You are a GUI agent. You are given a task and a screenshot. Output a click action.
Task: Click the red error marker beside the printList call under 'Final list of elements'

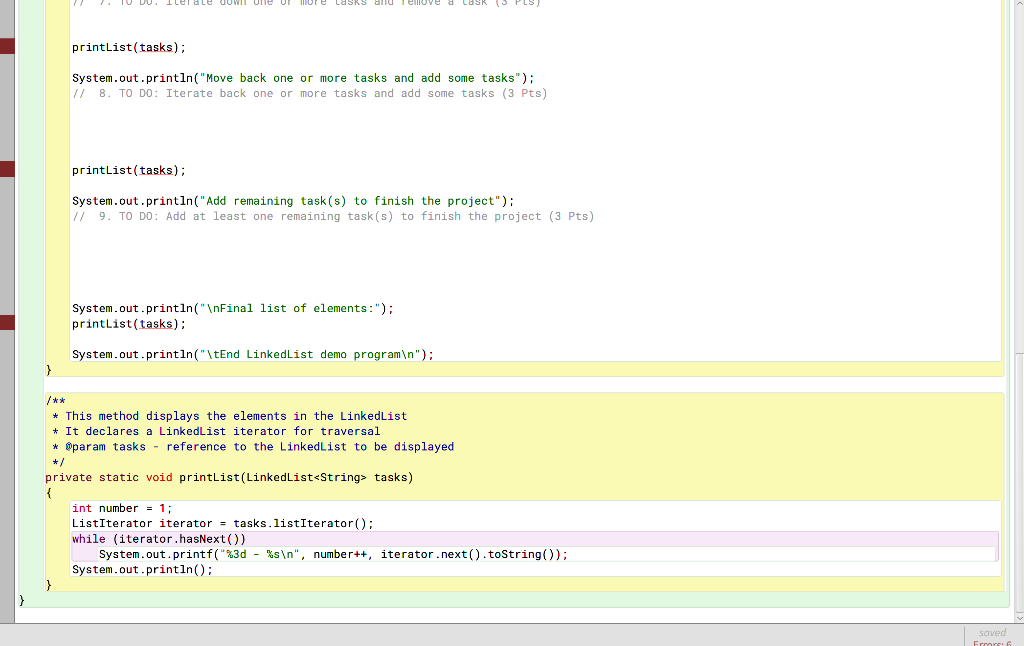(7, 323)
